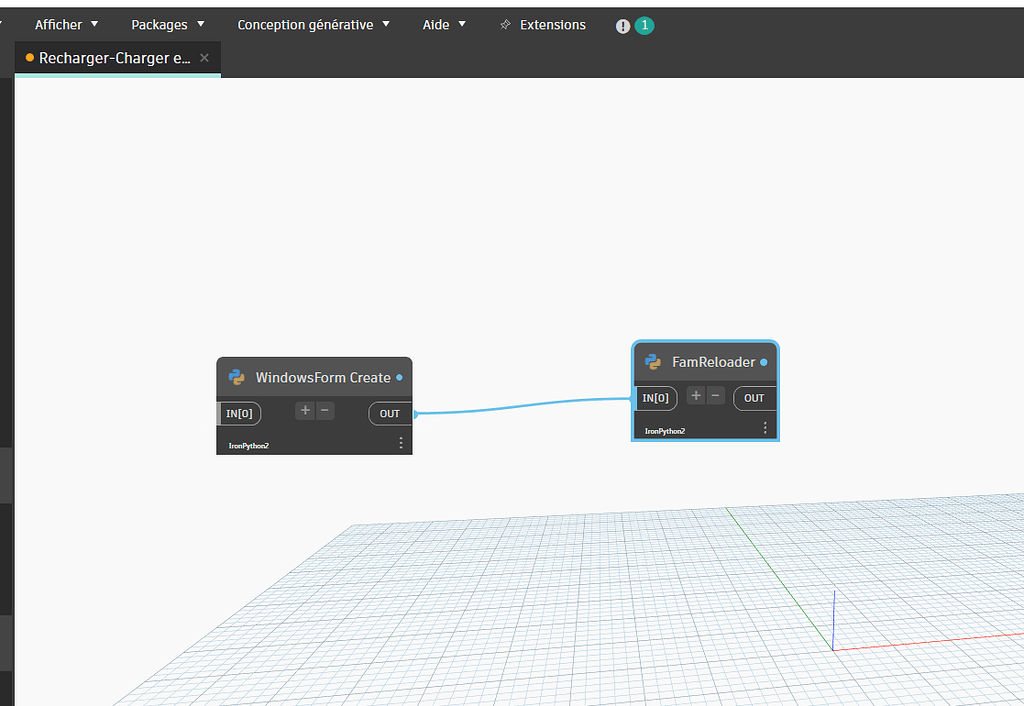Expand the Packages dropdown
The width and height of the screenshot is (1024, 706).
tap(167, 24)
